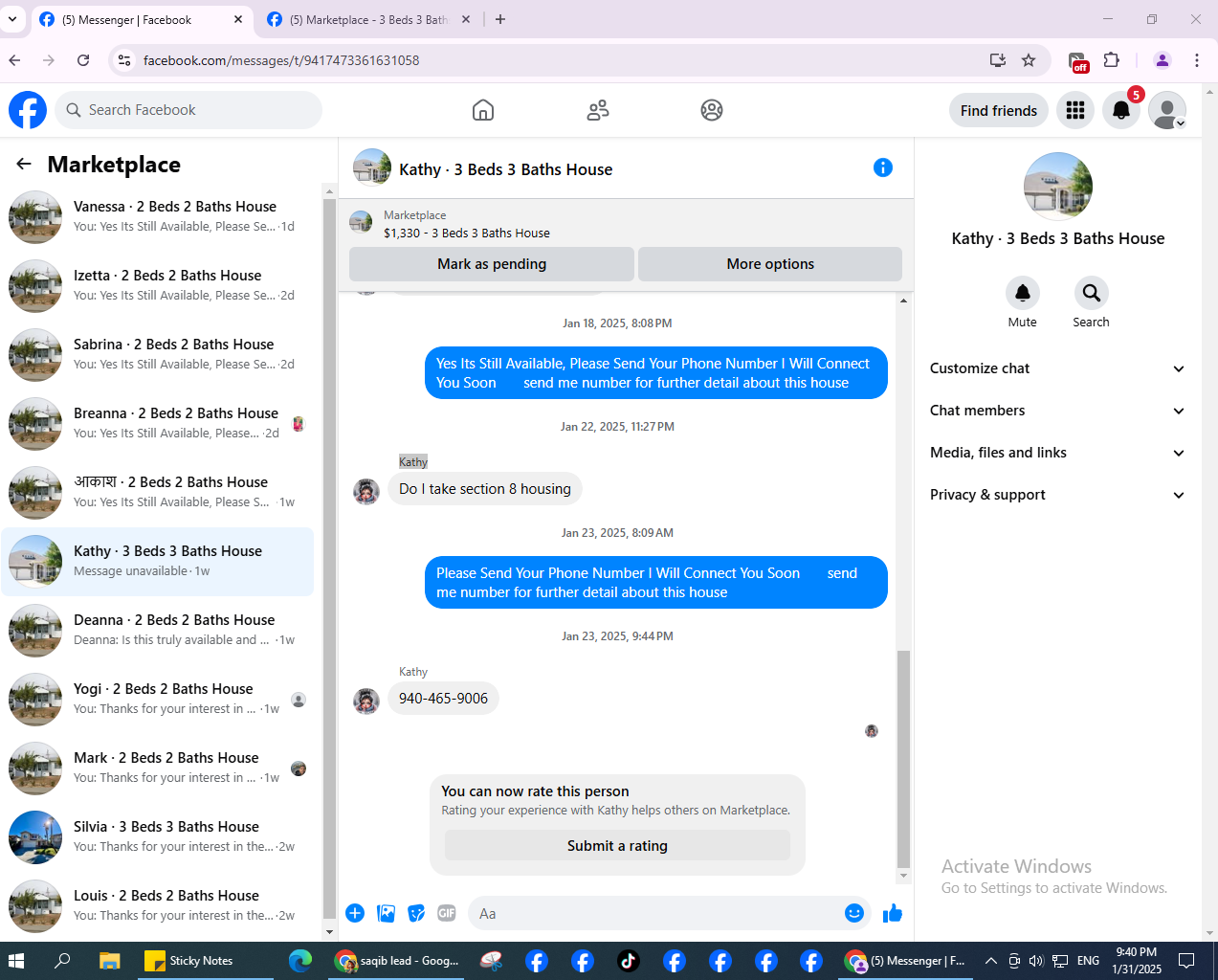Expand Media, files and links section
The height and width of the screenshot is (980, 1218).
point(1057,453)
